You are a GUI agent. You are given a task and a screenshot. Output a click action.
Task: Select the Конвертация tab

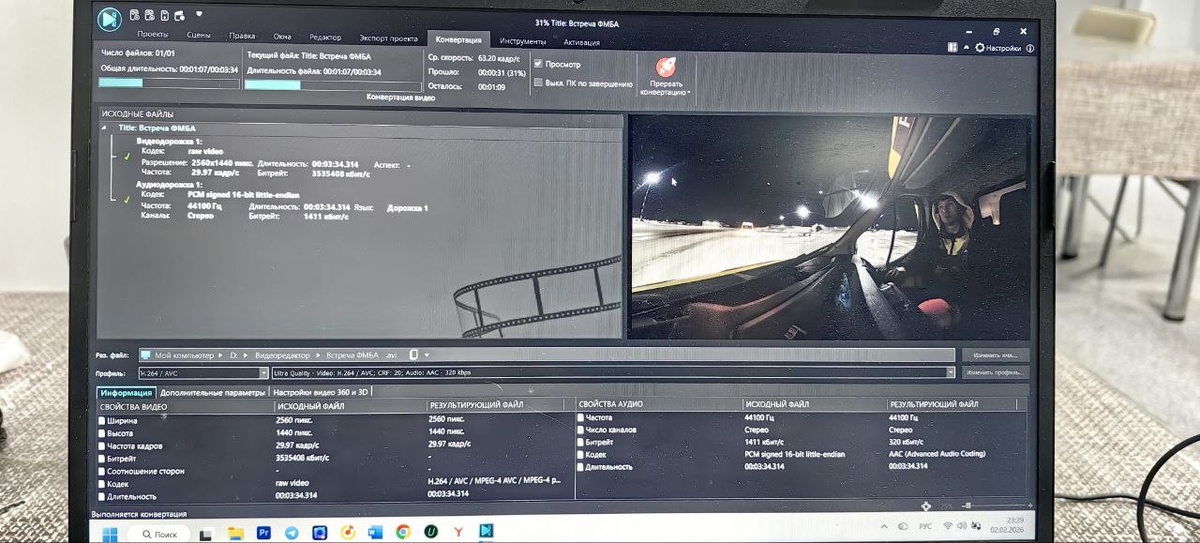point(458,40)
